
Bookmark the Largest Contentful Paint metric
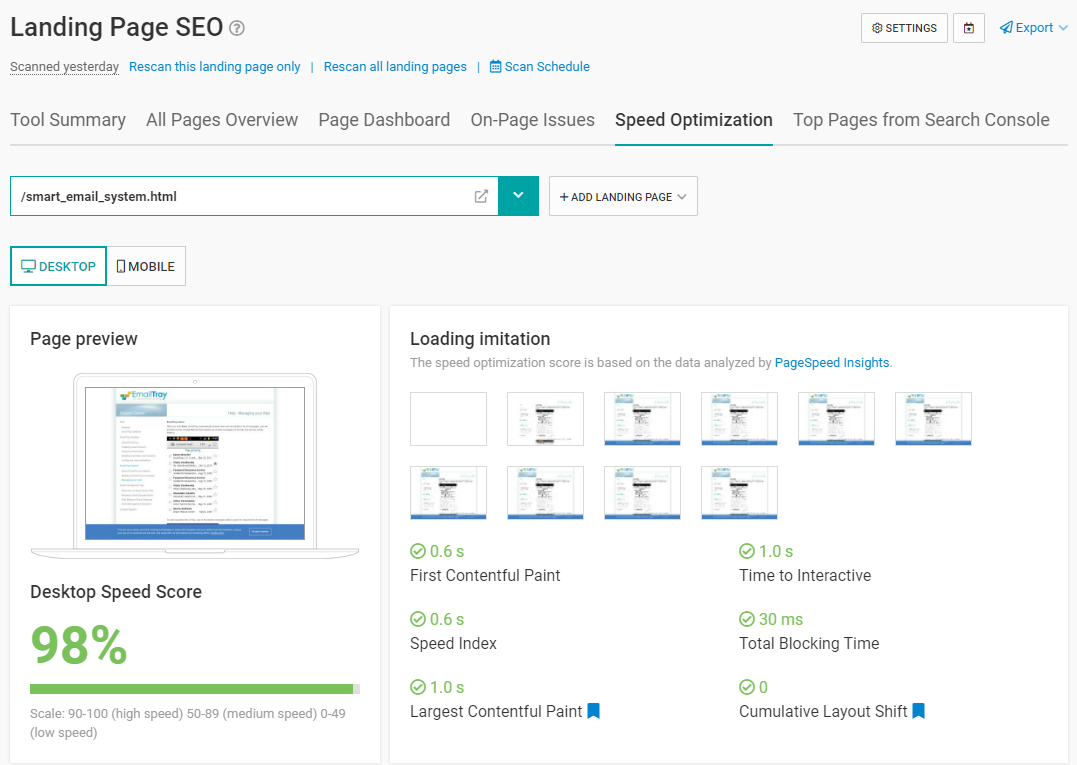pos(594,711)
